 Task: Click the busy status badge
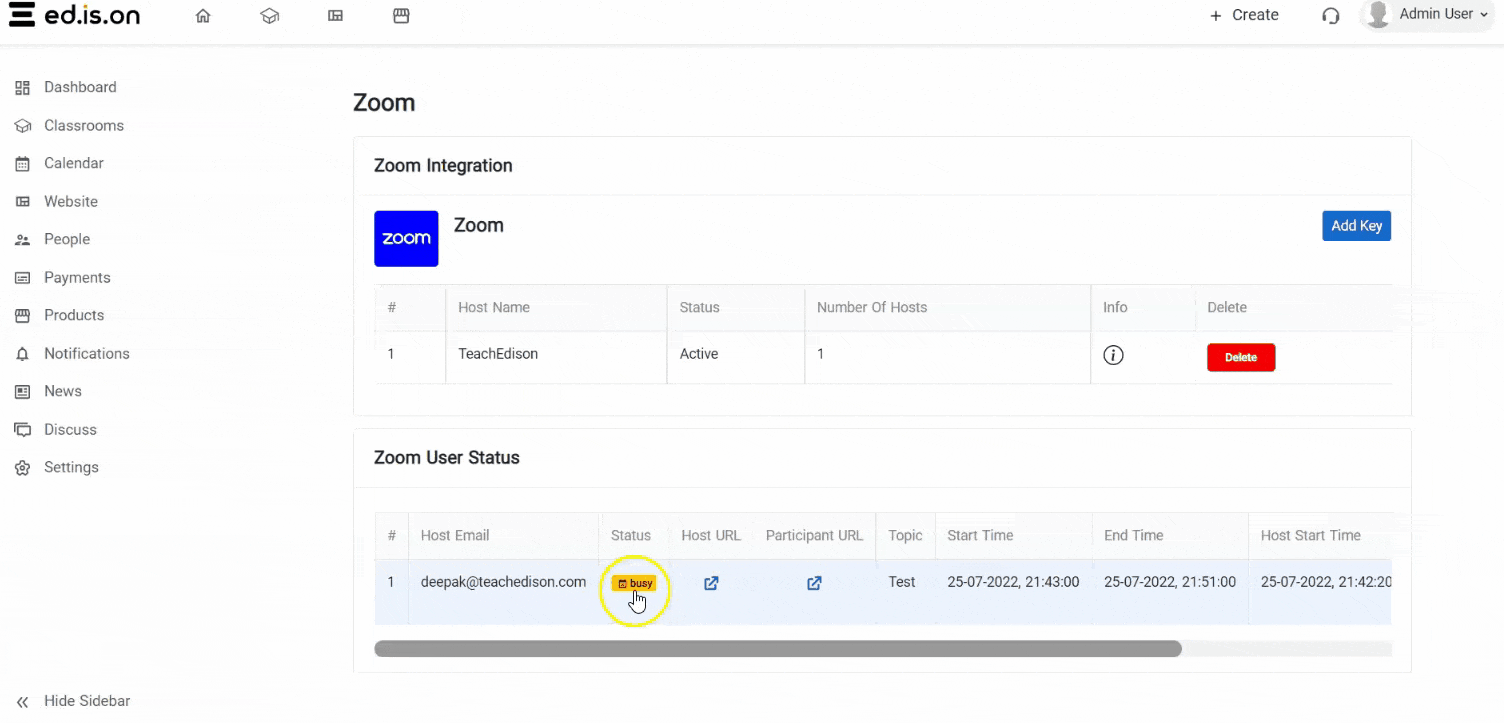[x=634, y=583]
